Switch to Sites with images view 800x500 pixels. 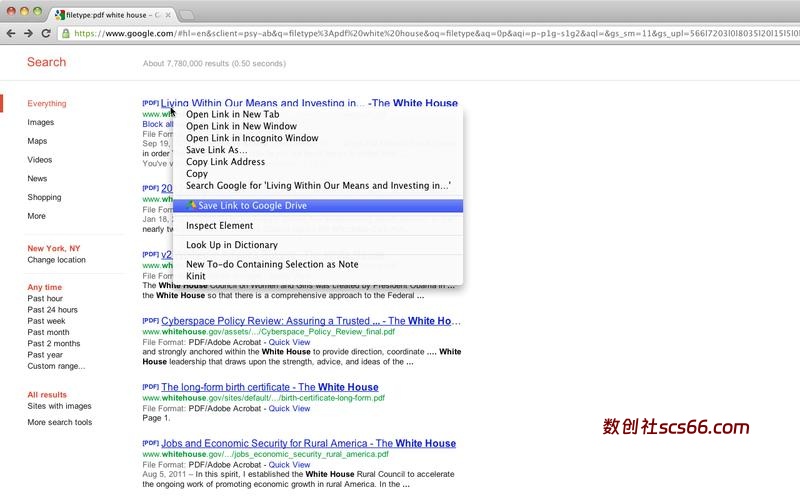59,406
